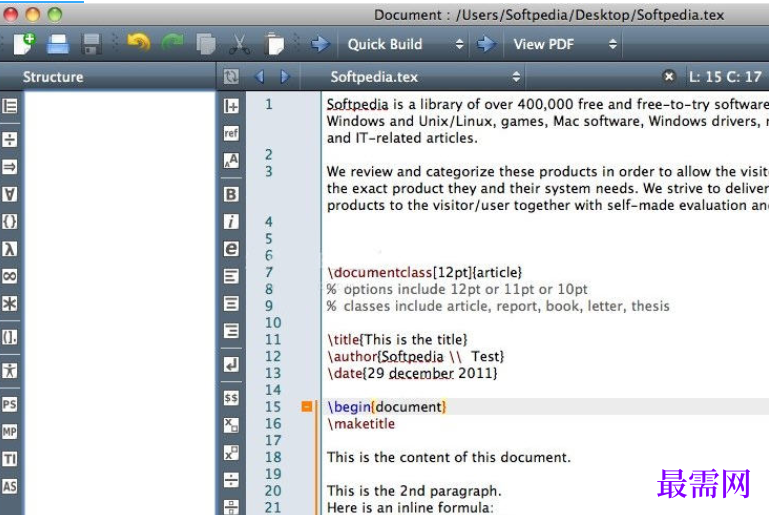Paste using the clipboard icon
Viewport: 769px width, 515px height.
(x=274, y=44)
